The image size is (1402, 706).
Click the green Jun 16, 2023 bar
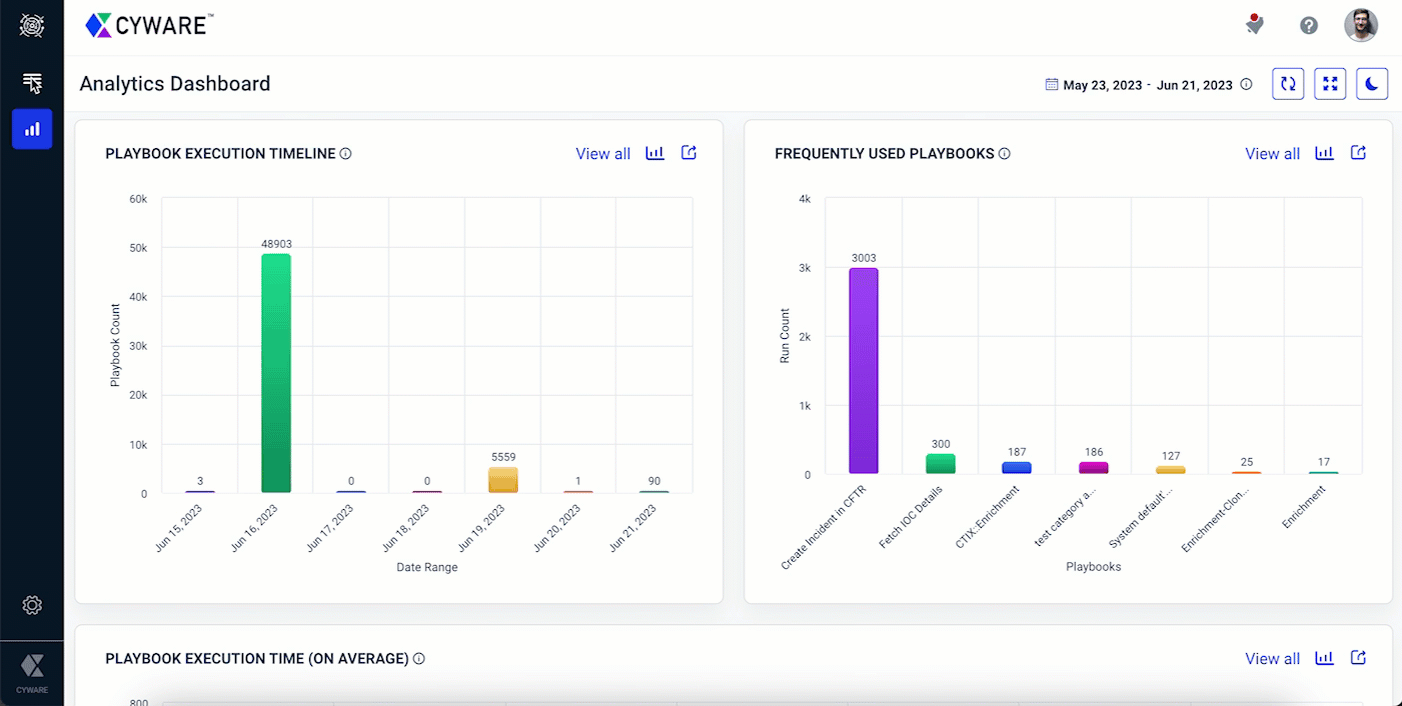276,373
